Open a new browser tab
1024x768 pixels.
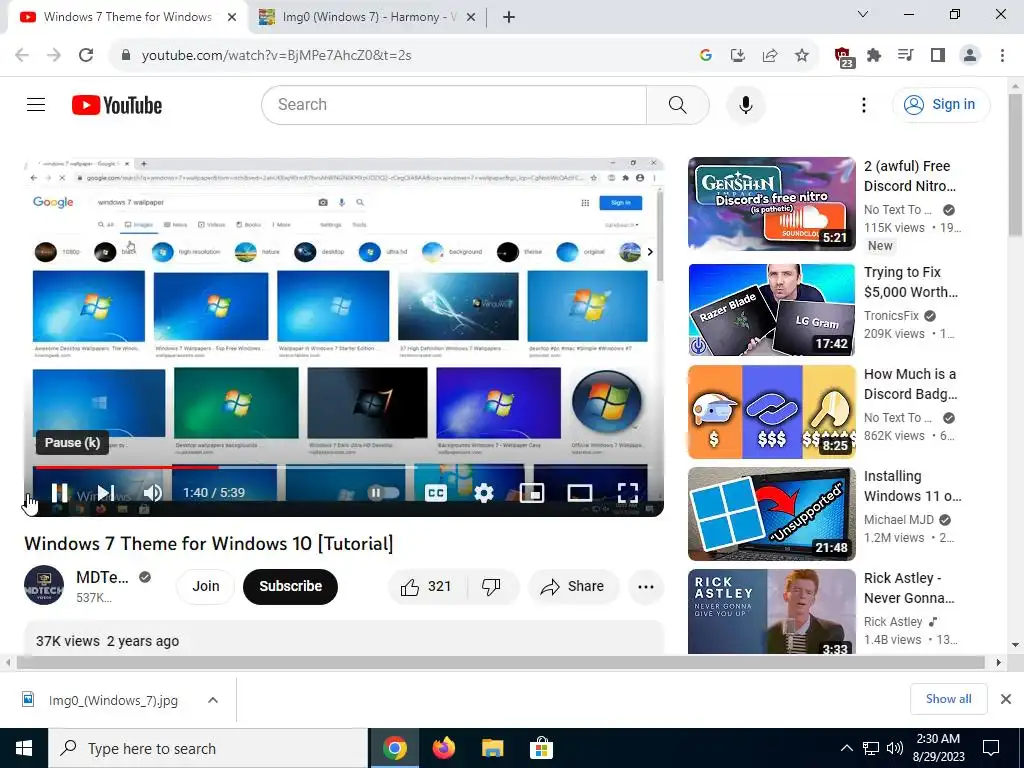[509, 17]
